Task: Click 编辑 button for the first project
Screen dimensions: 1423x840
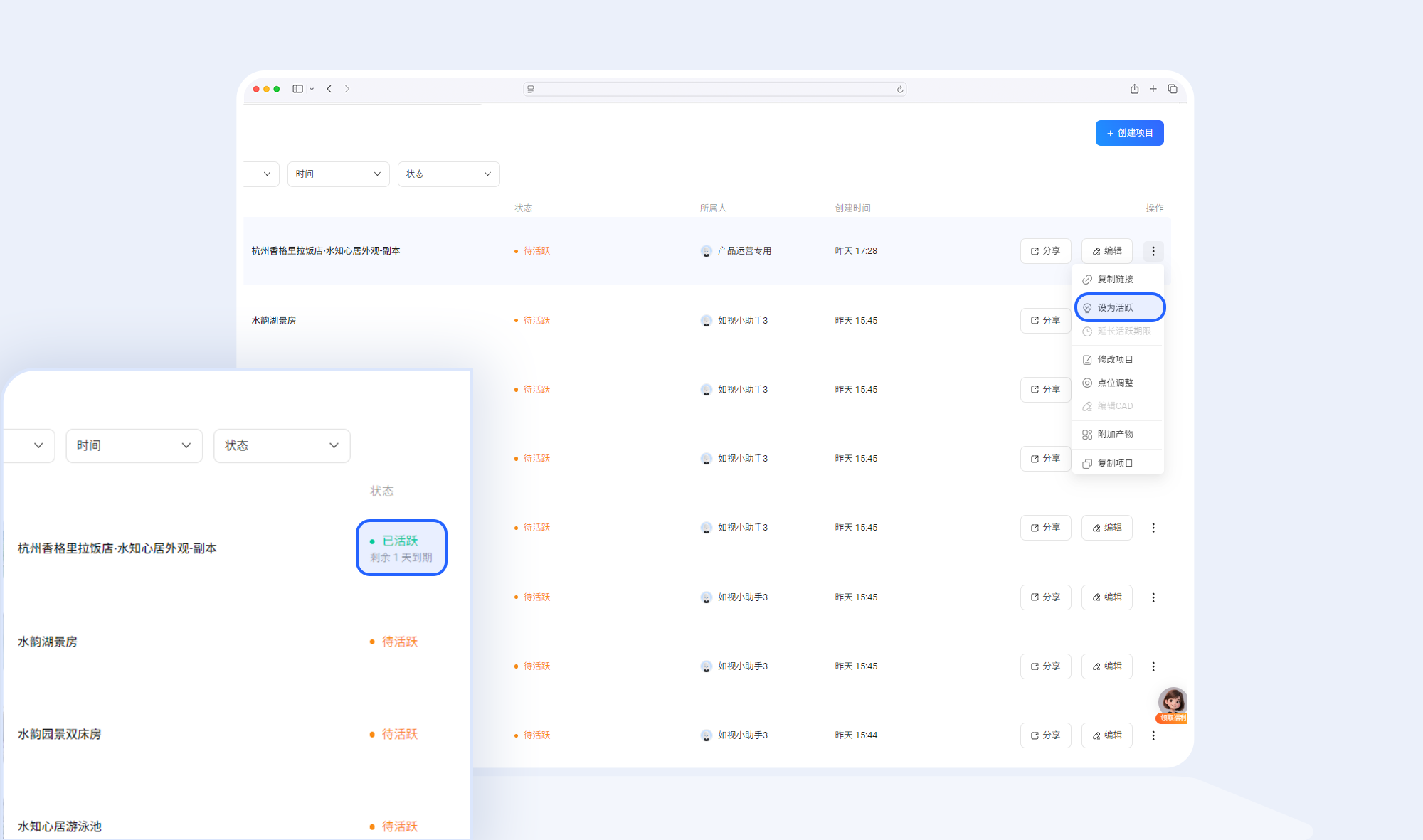Action: click(1107, 251)
